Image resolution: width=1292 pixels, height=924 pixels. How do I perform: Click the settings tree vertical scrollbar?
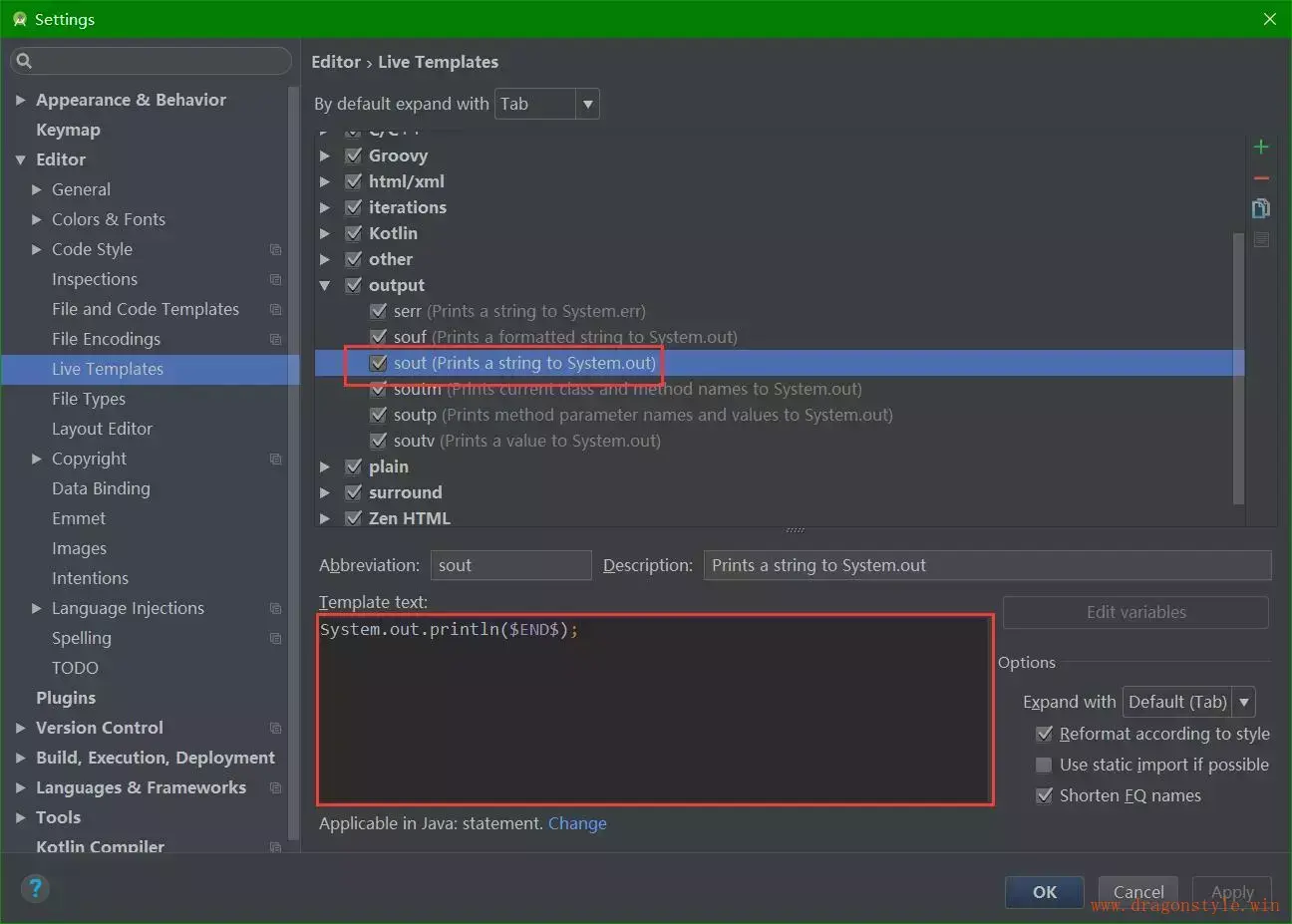click(x=293, y=463)
